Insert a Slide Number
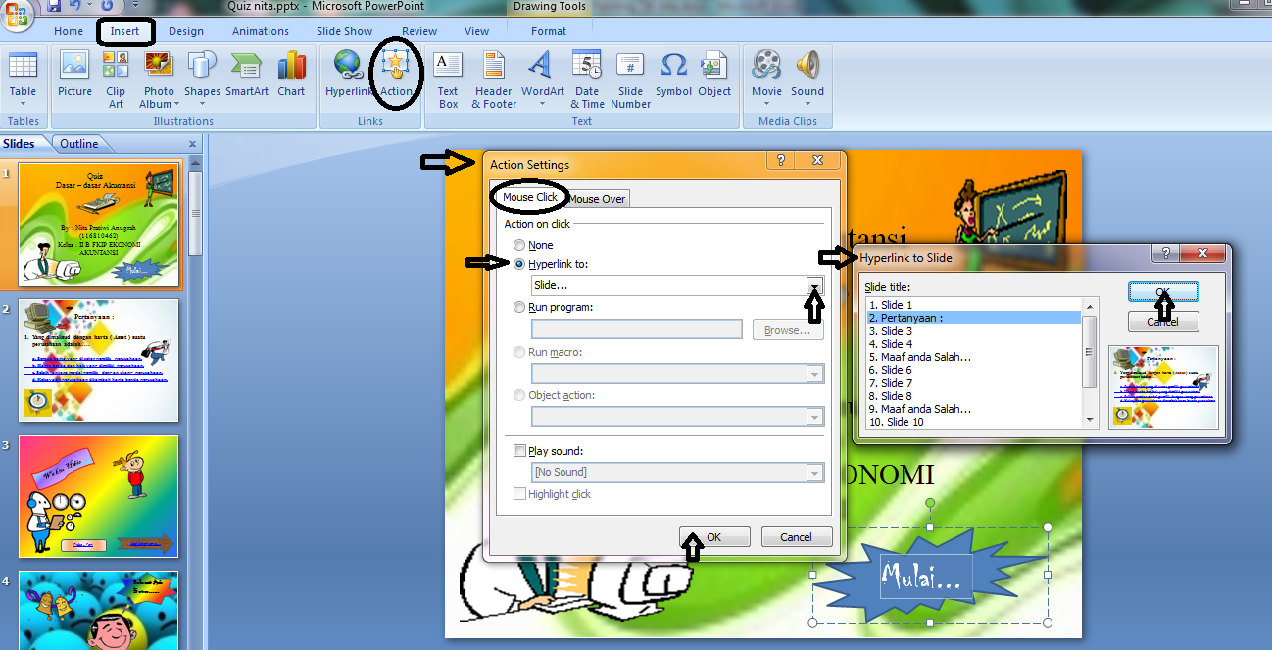The image size is (1272, 650). click(x=630, y=79)
